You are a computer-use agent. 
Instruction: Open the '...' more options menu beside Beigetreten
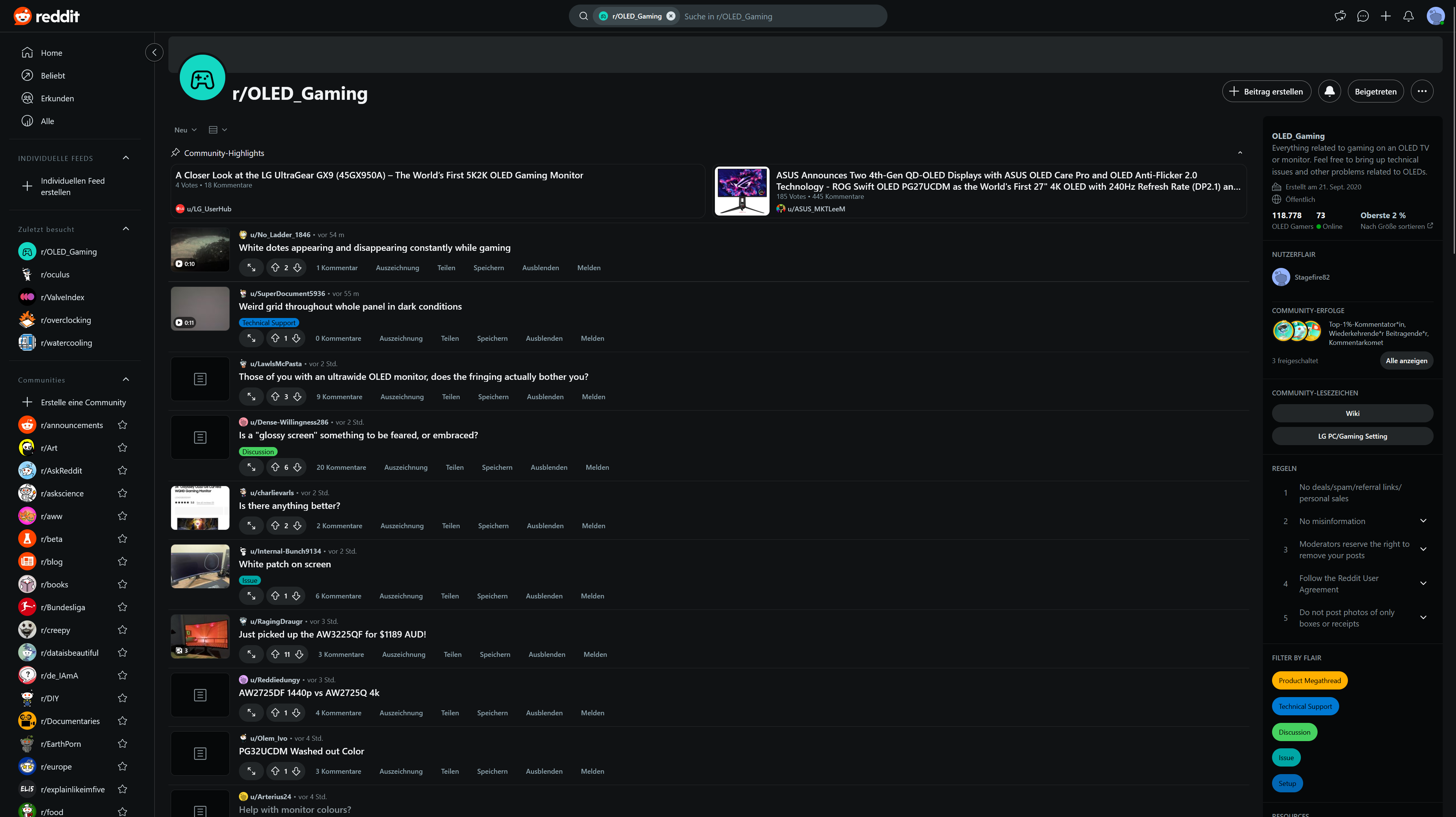coord(1423,91)
